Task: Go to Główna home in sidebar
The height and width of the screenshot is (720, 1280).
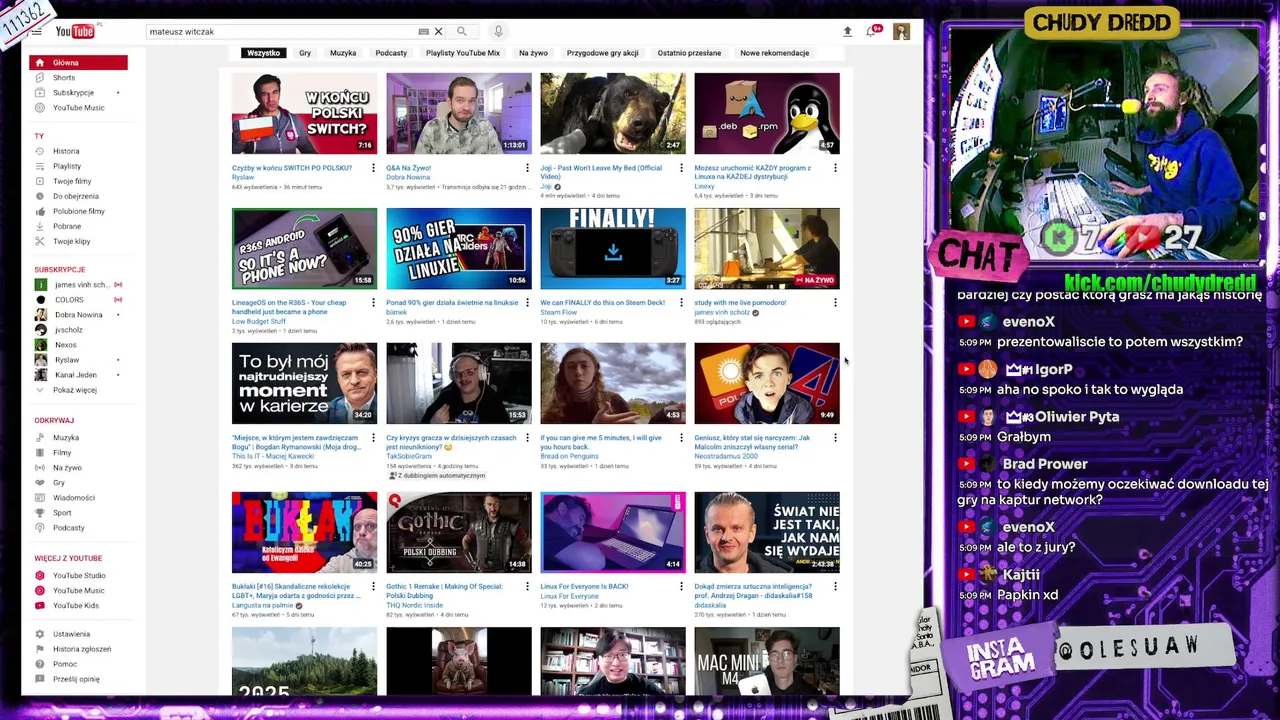Action: (78, 62)
